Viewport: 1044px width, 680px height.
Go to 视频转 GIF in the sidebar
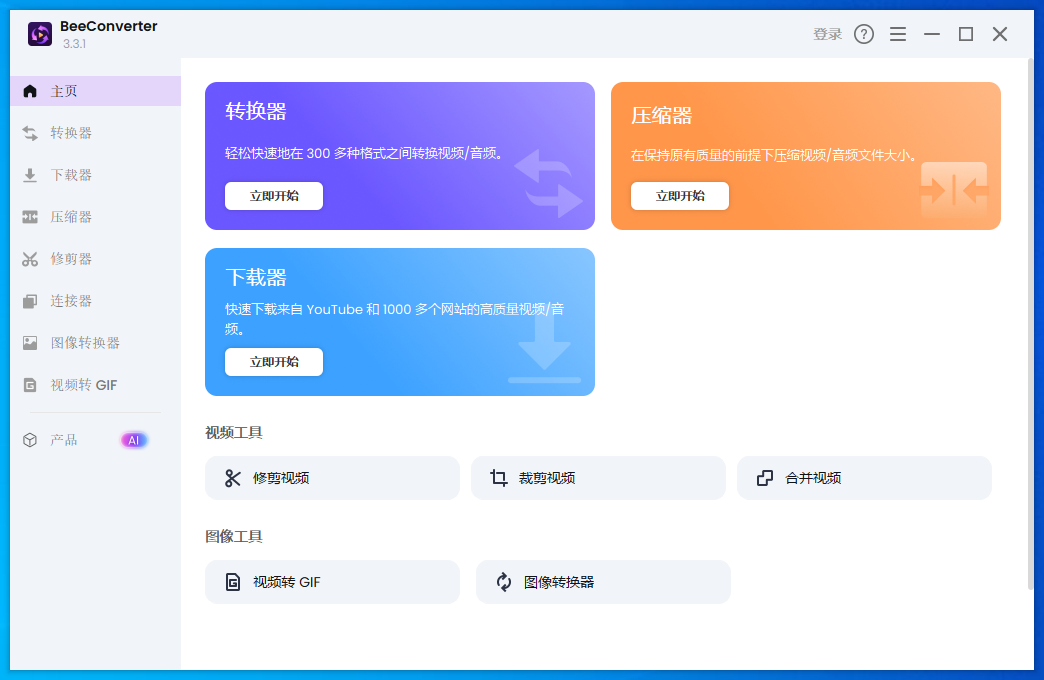click(x=95, y=385)
